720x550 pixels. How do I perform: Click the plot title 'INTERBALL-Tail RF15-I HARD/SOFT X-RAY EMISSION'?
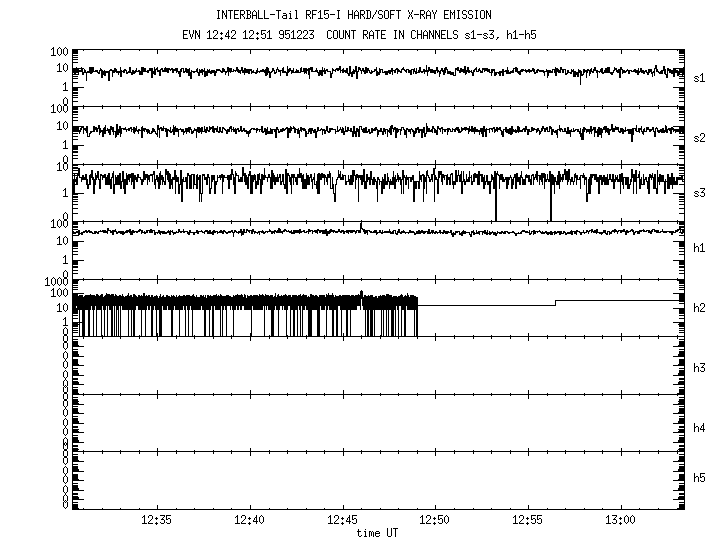click(x=353, y=15)
